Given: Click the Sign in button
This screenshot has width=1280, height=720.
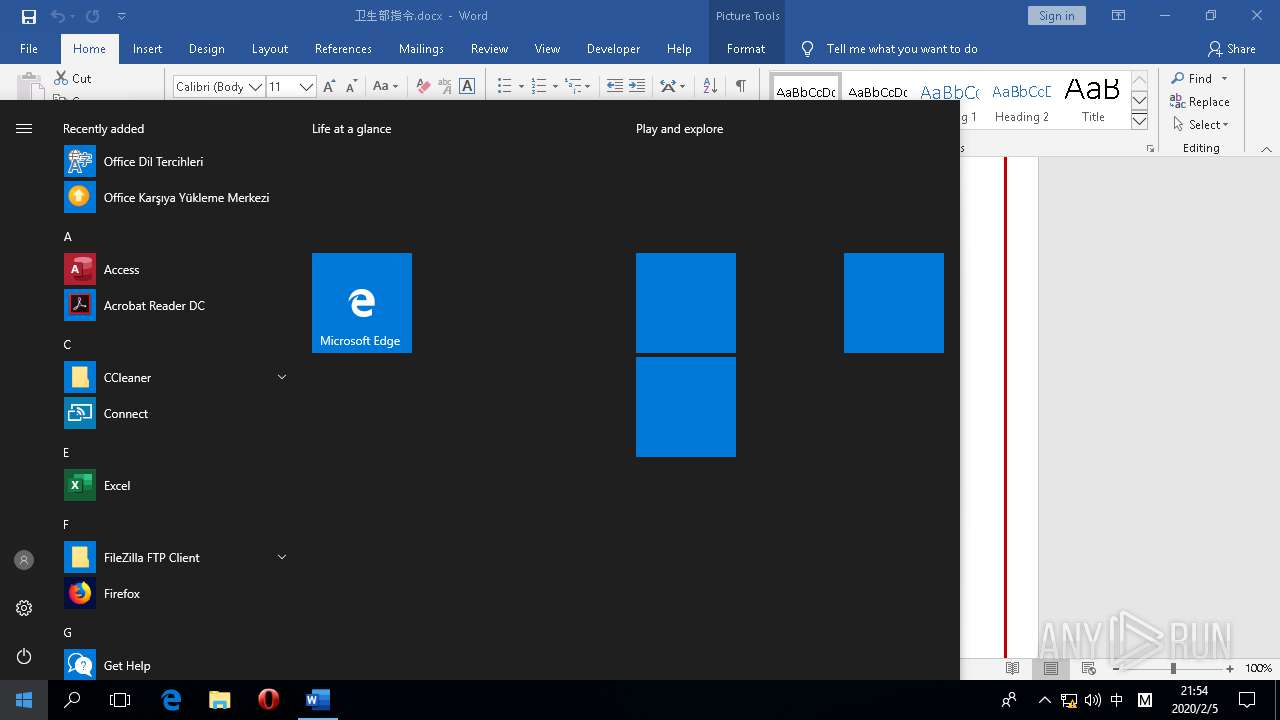Looking at the screenshot, I should click(x=1056, y=16).
